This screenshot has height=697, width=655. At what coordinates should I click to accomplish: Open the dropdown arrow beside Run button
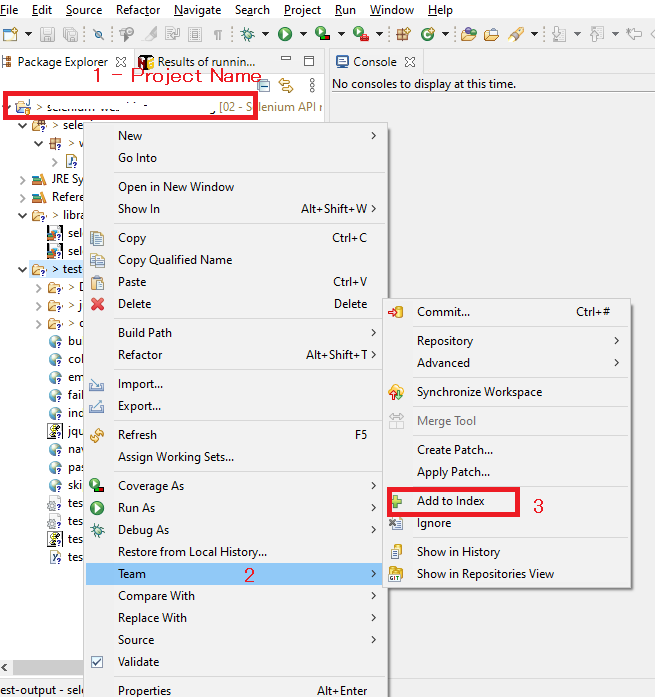point(303,34)
